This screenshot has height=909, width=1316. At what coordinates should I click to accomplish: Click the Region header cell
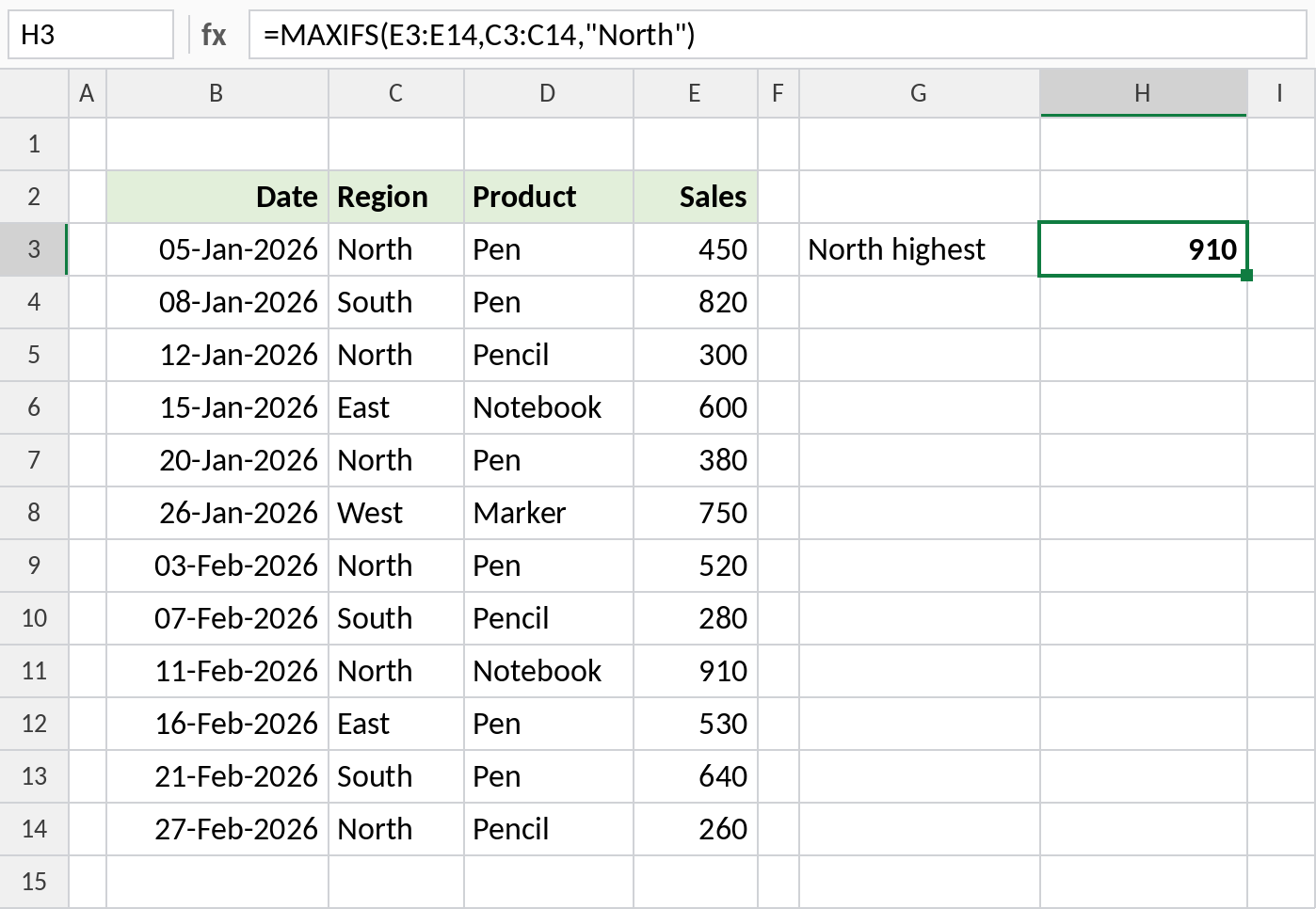tap(396, 197)
